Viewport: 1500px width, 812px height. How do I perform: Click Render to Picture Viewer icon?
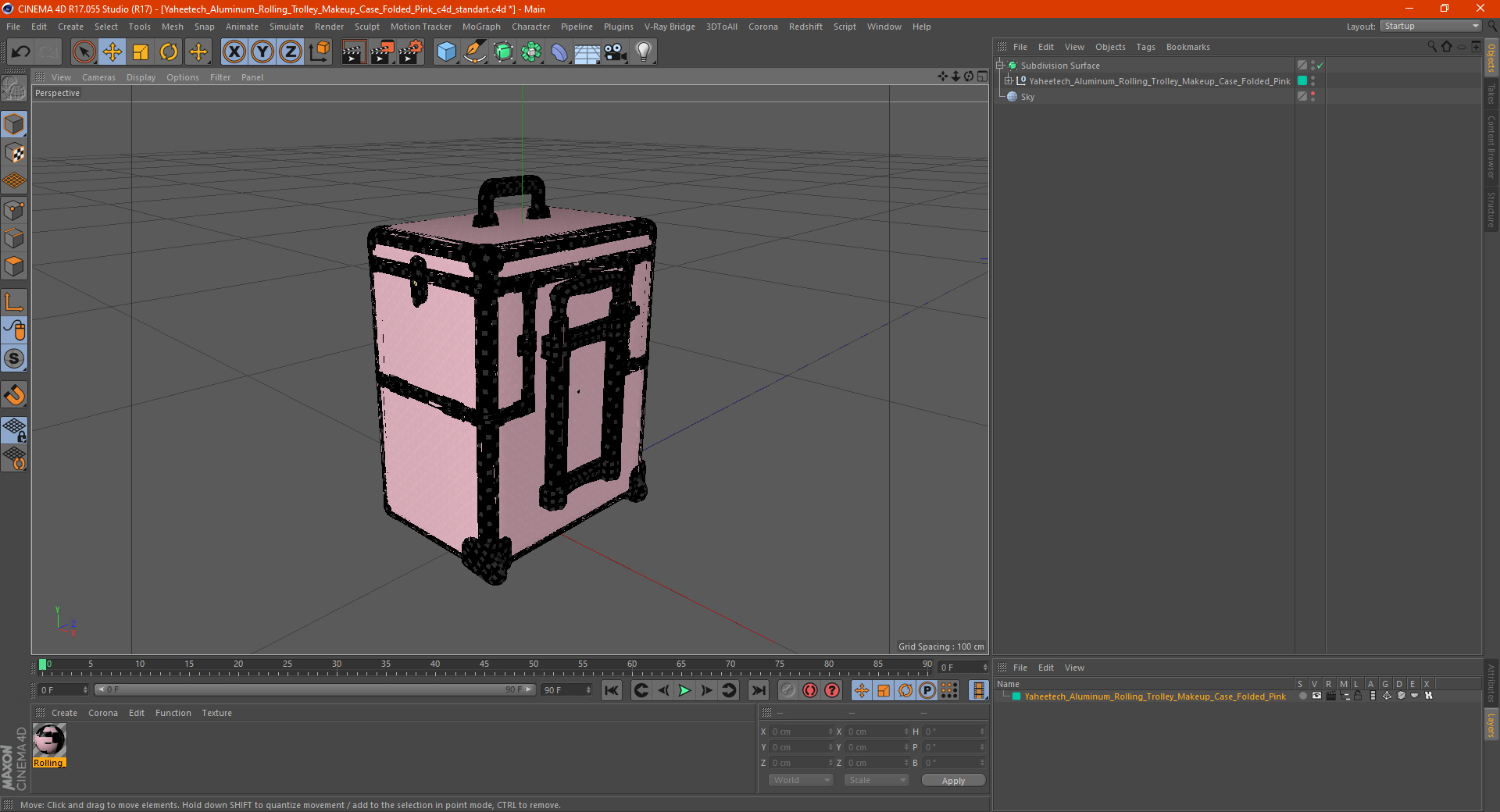tap(382, 52)
